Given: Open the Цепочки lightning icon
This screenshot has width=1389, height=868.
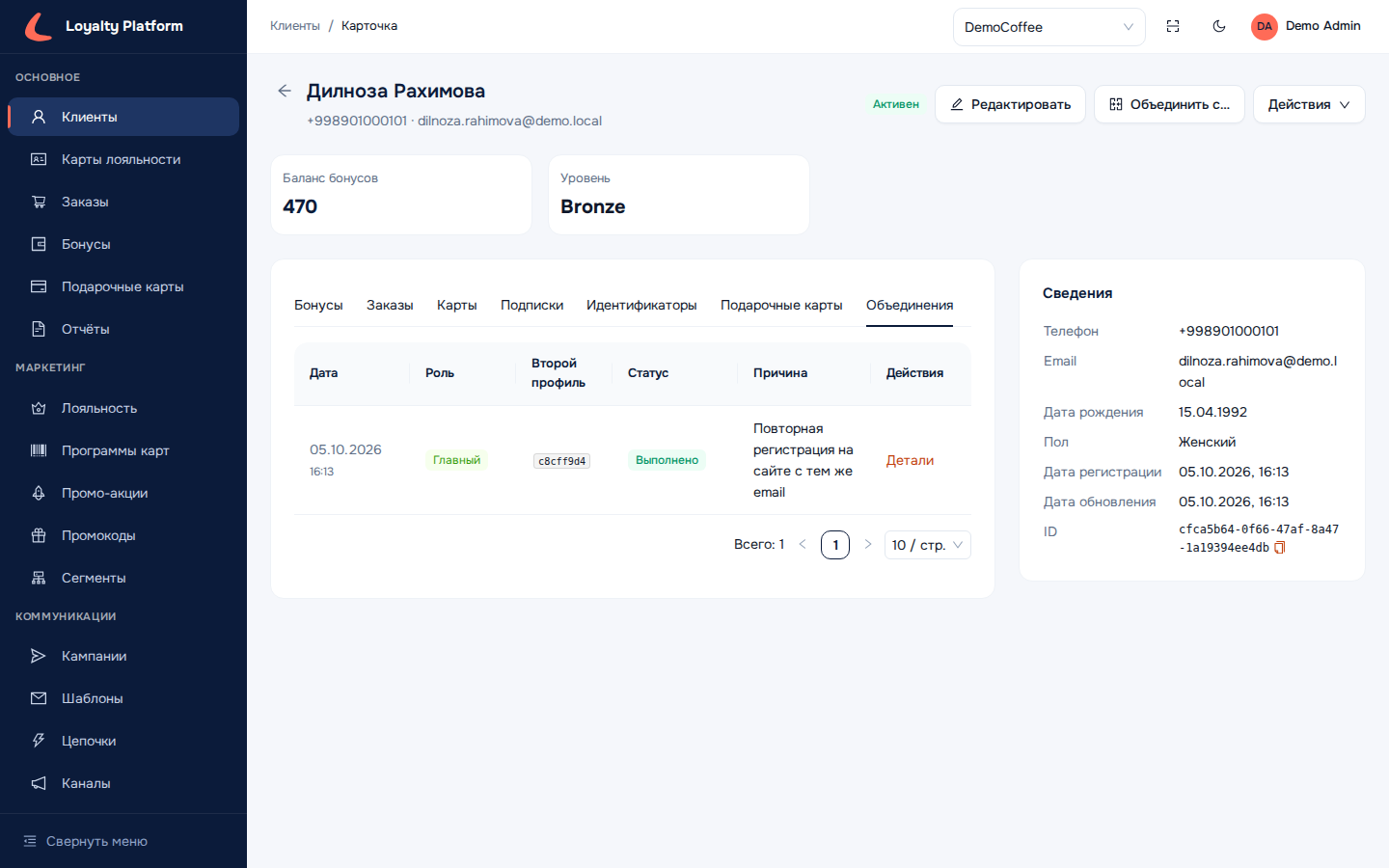Looking at the screenshot, I should [39, 741].
